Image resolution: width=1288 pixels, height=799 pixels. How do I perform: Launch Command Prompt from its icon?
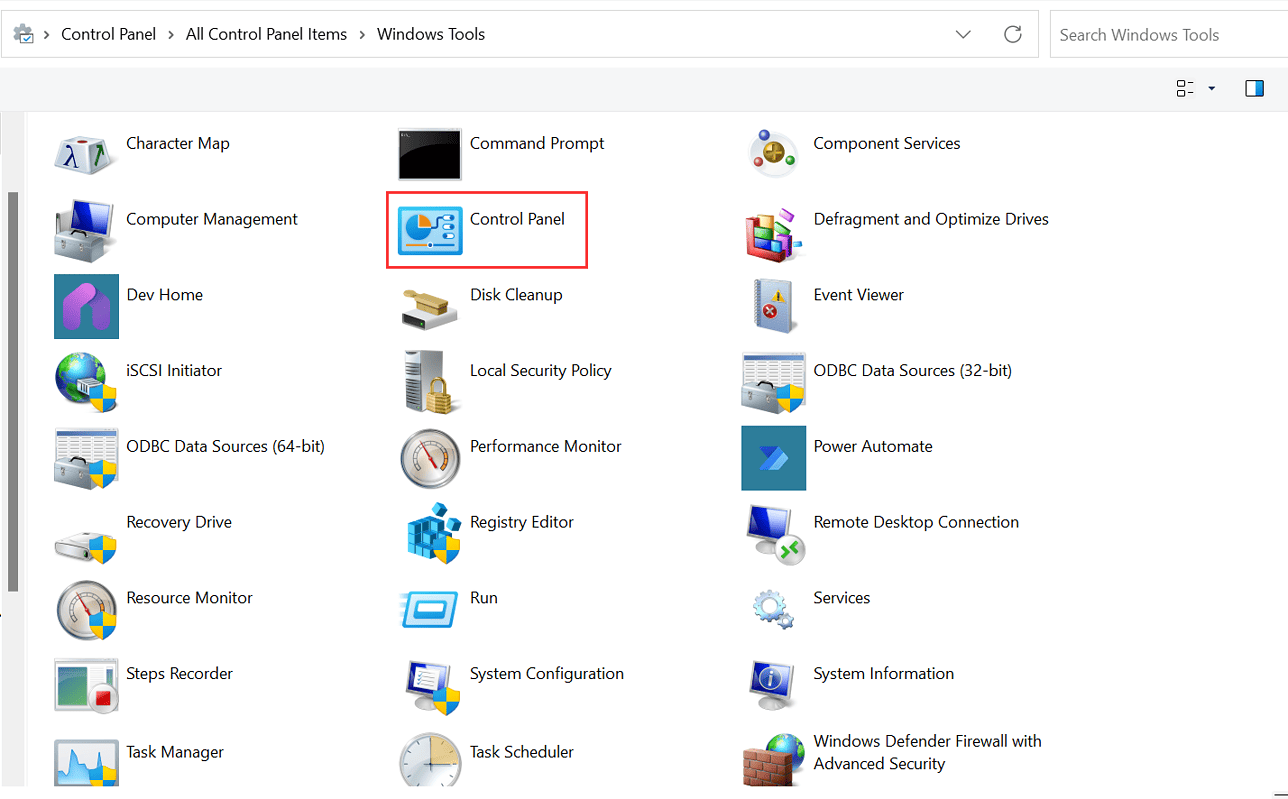click(430, 155)
